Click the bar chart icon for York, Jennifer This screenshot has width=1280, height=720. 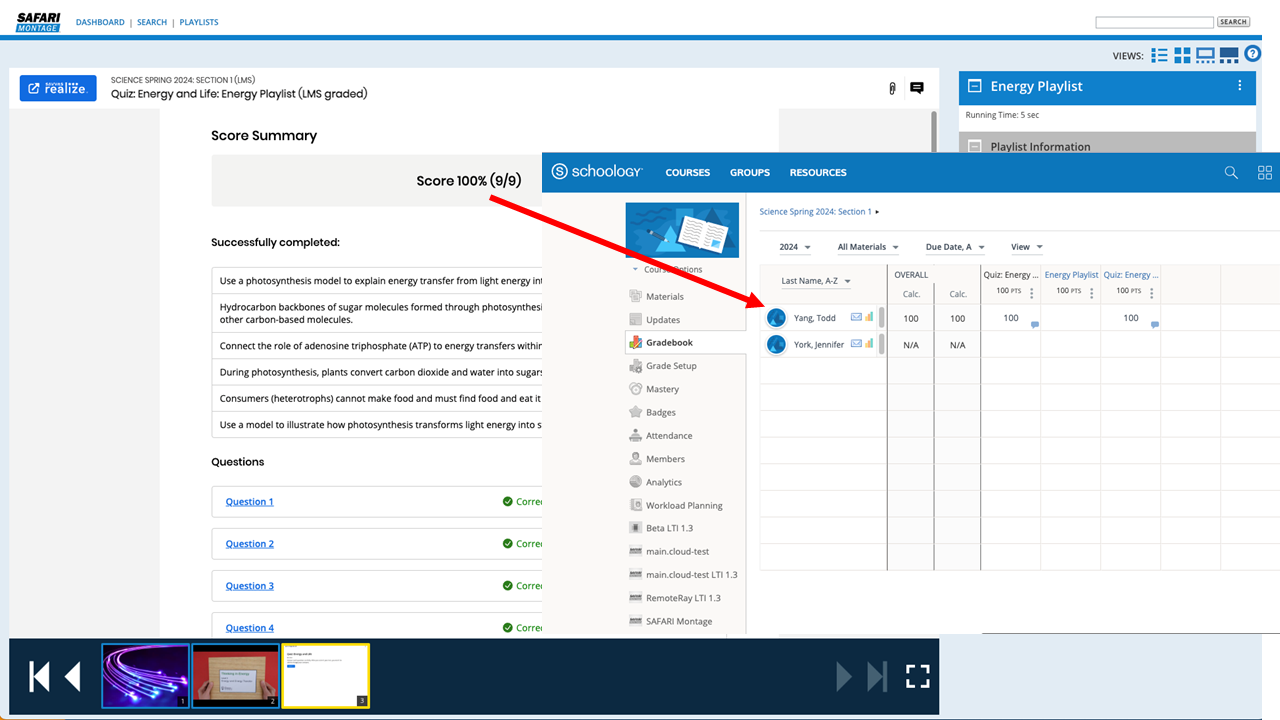click(x=868, y=344)
